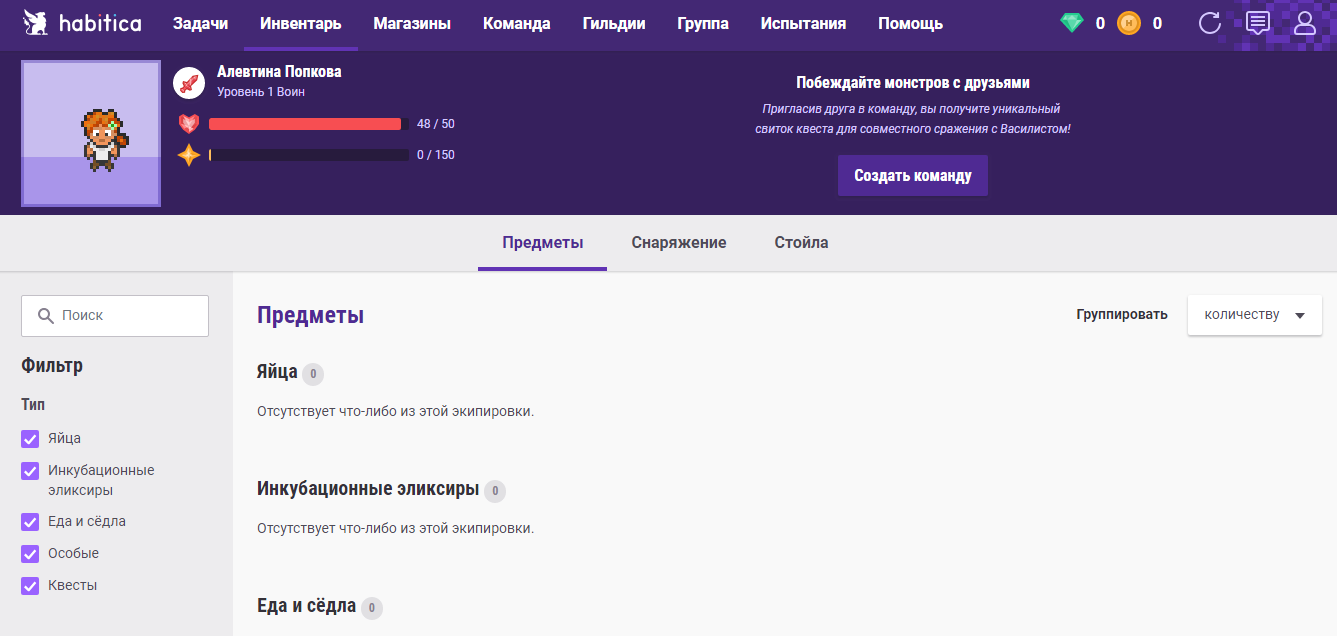Click the Яйца count badge 0
Image resolution: width=1337 pixels, height=636 pixels.
point(313,374)
